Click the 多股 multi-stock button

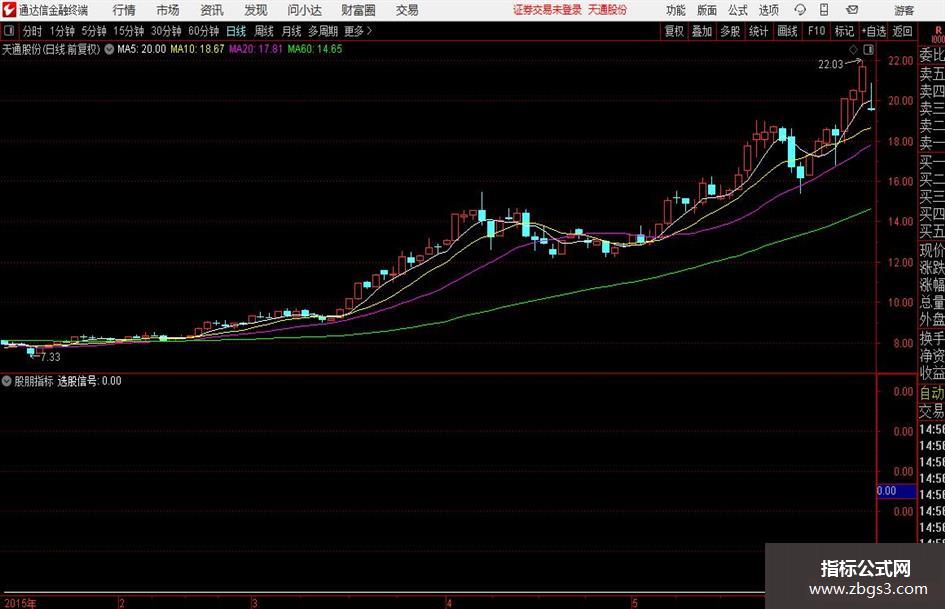pyautogui.click(x=730, y=31)
